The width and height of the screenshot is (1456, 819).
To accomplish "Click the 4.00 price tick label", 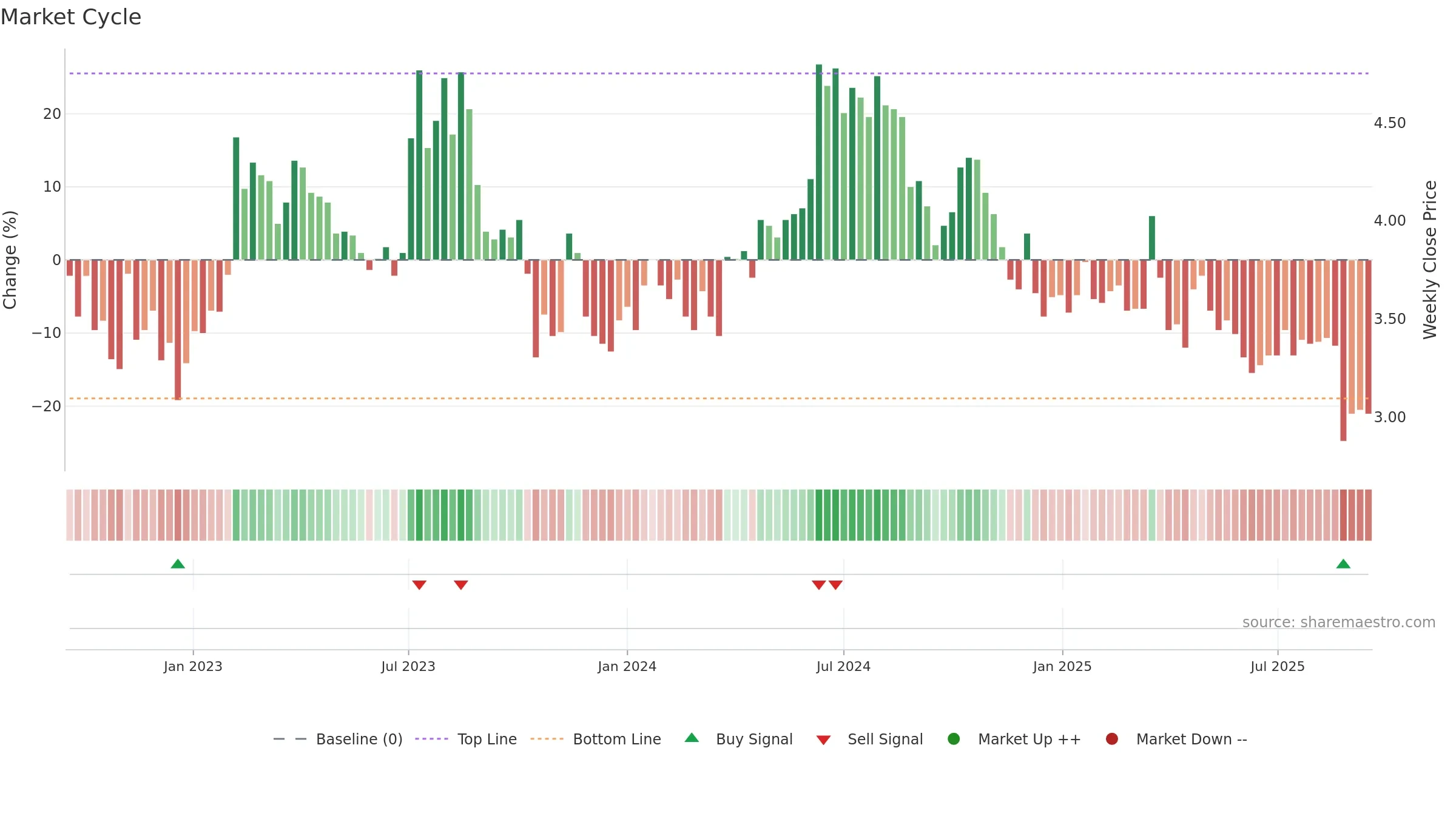I will (1390, 221).
